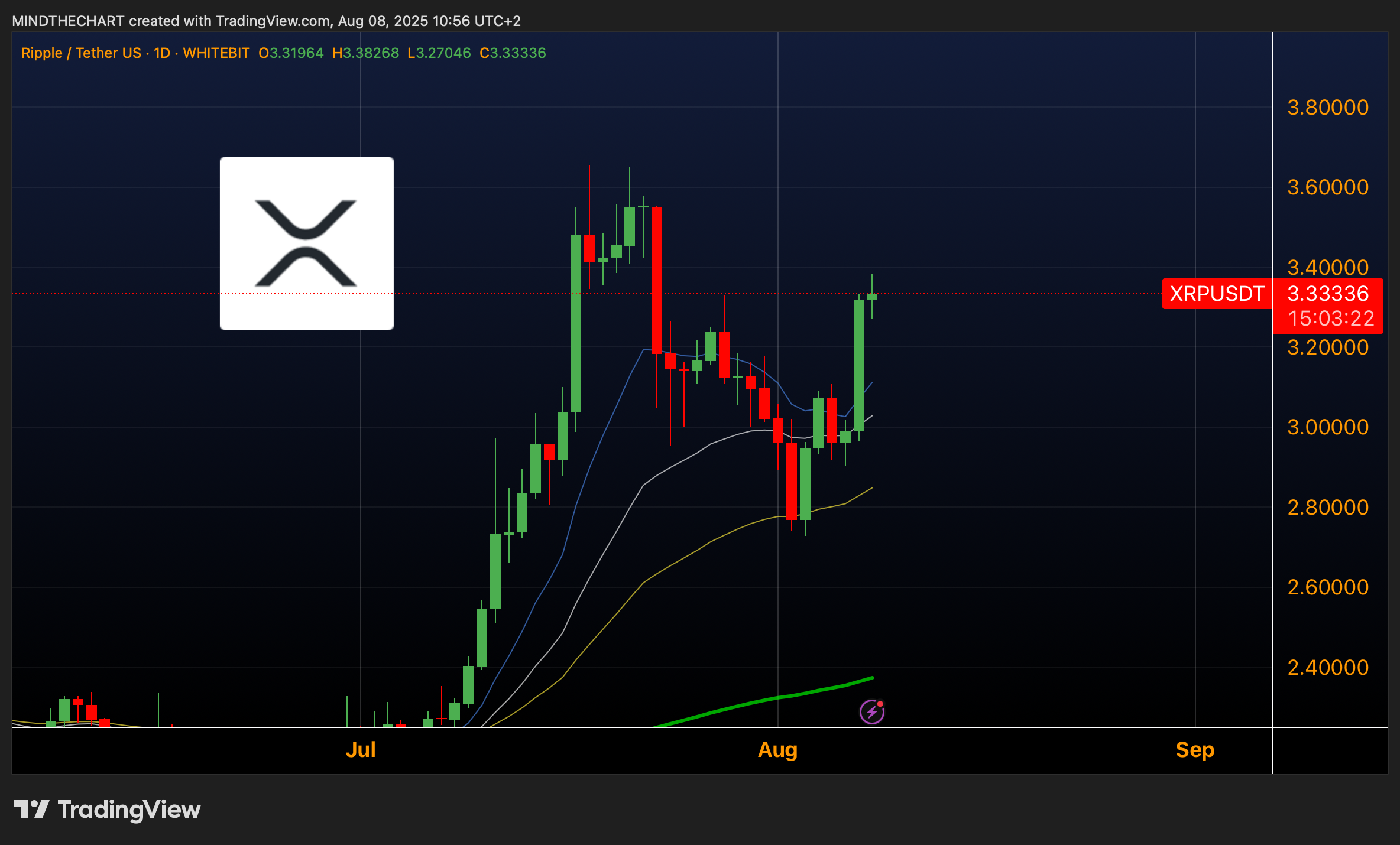This screenshot has width=1400, height=845.
Task: Click the 3.33336 current price tag
Action: 1328,293
